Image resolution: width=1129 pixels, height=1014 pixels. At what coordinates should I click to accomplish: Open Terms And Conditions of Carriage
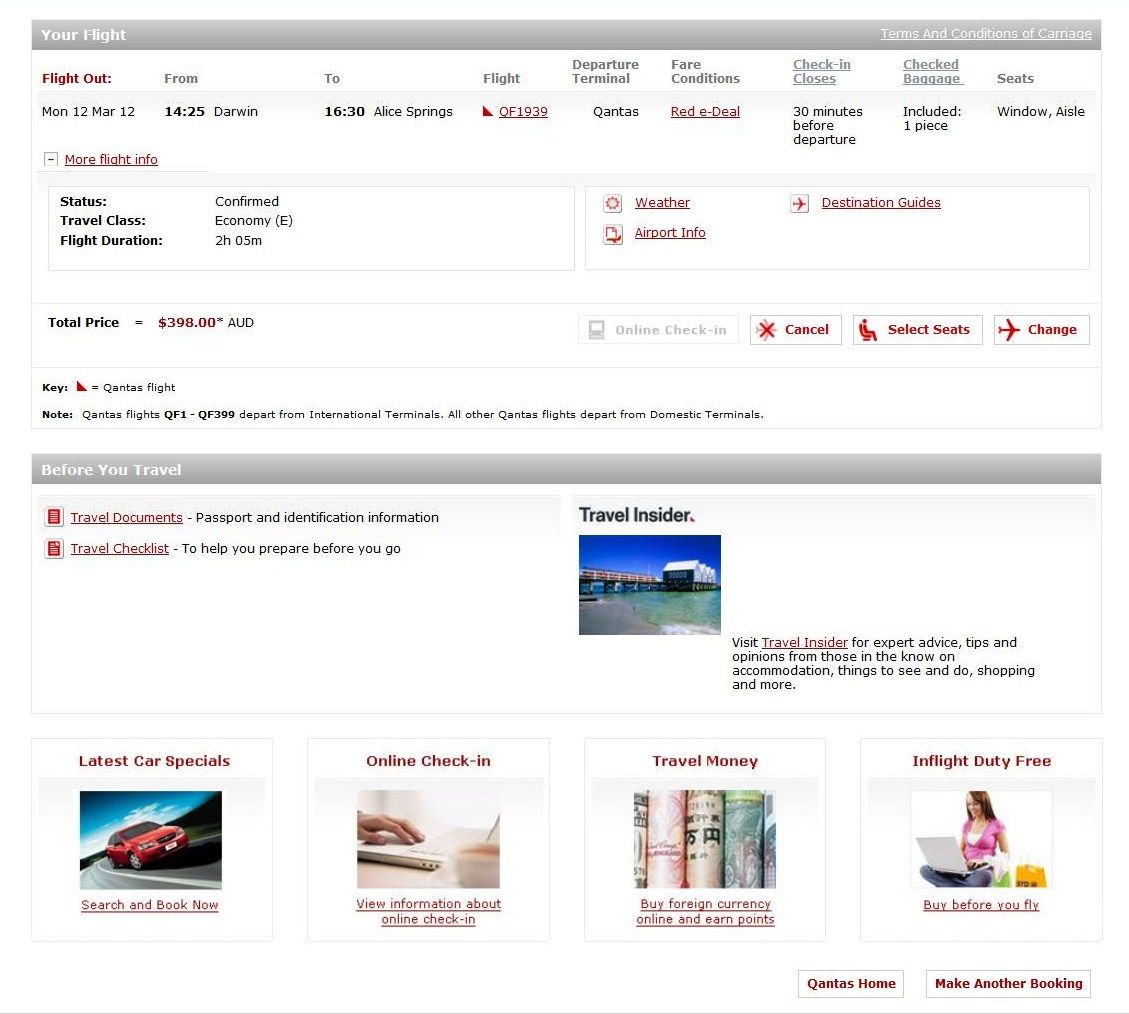pyautogui.click(x=985, y=34)
